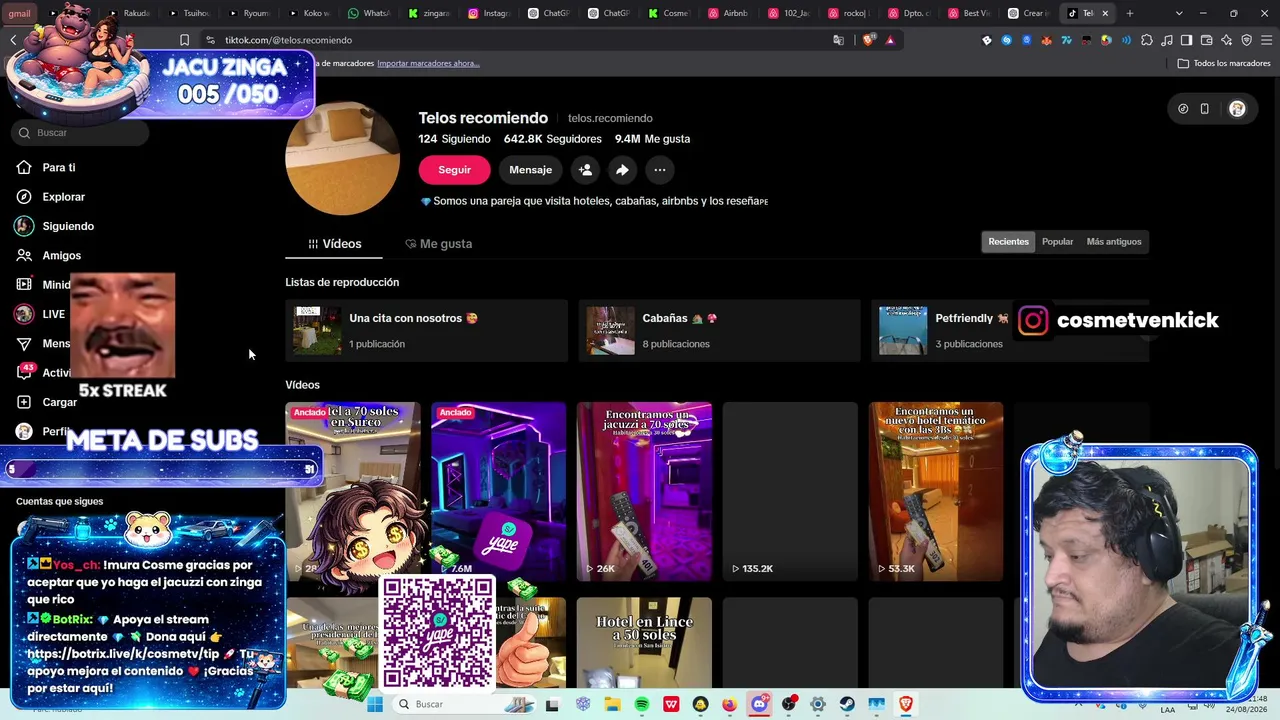Click the add-friend icon beside Mensaje
Viewport: 1280px width, 720px height.
click(x=585, y=170)
